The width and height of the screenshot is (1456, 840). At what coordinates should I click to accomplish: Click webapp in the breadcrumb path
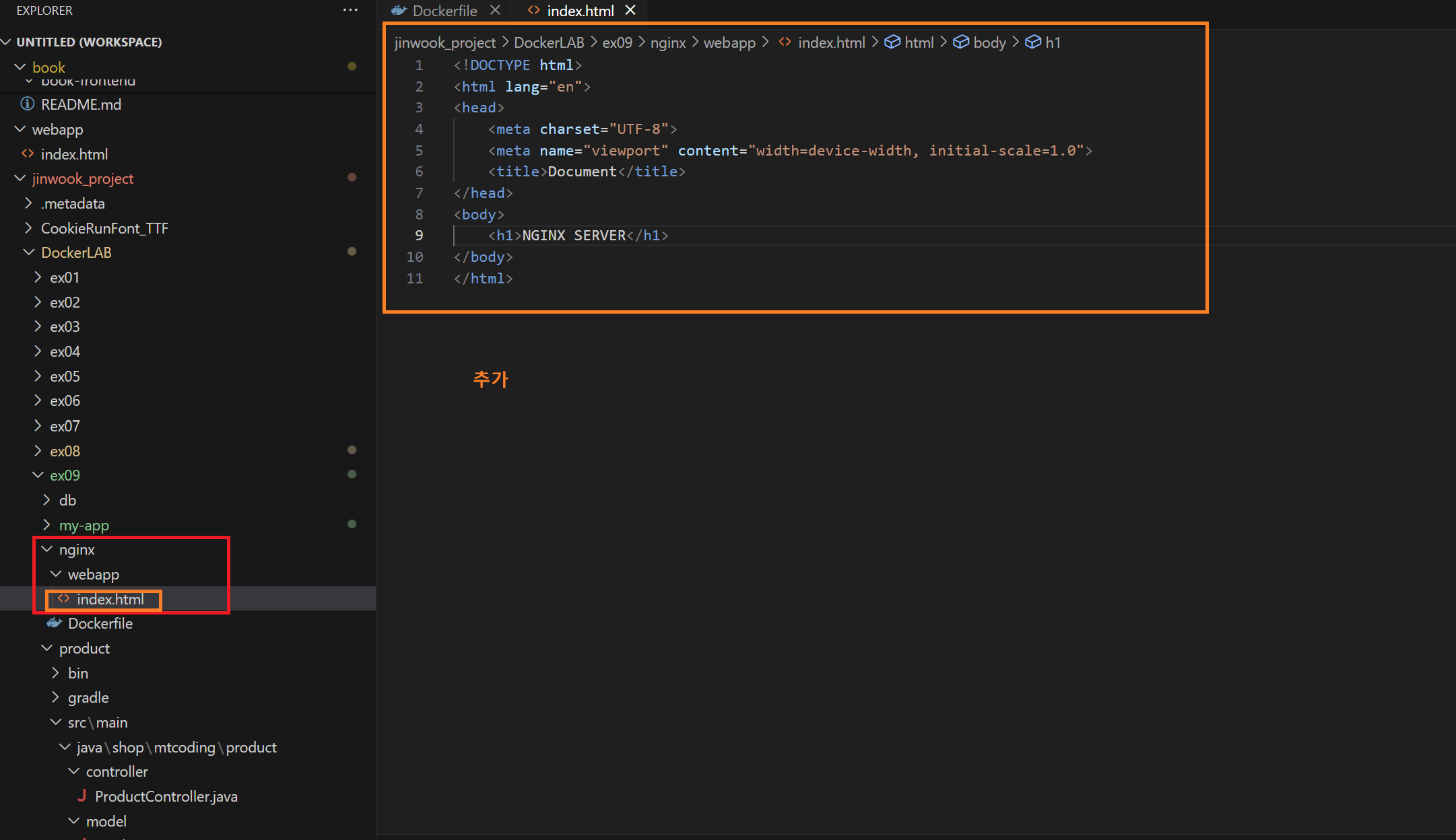pyautogui.click(x=729, y=42)
